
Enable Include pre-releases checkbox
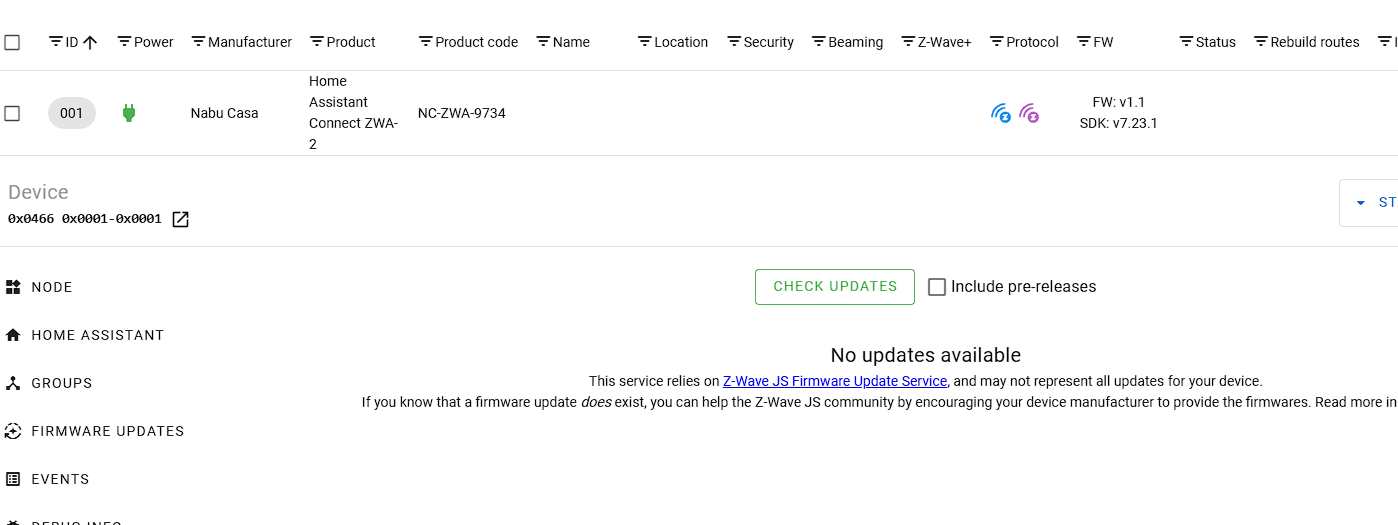pyautogui.click(x=937, y=287)
